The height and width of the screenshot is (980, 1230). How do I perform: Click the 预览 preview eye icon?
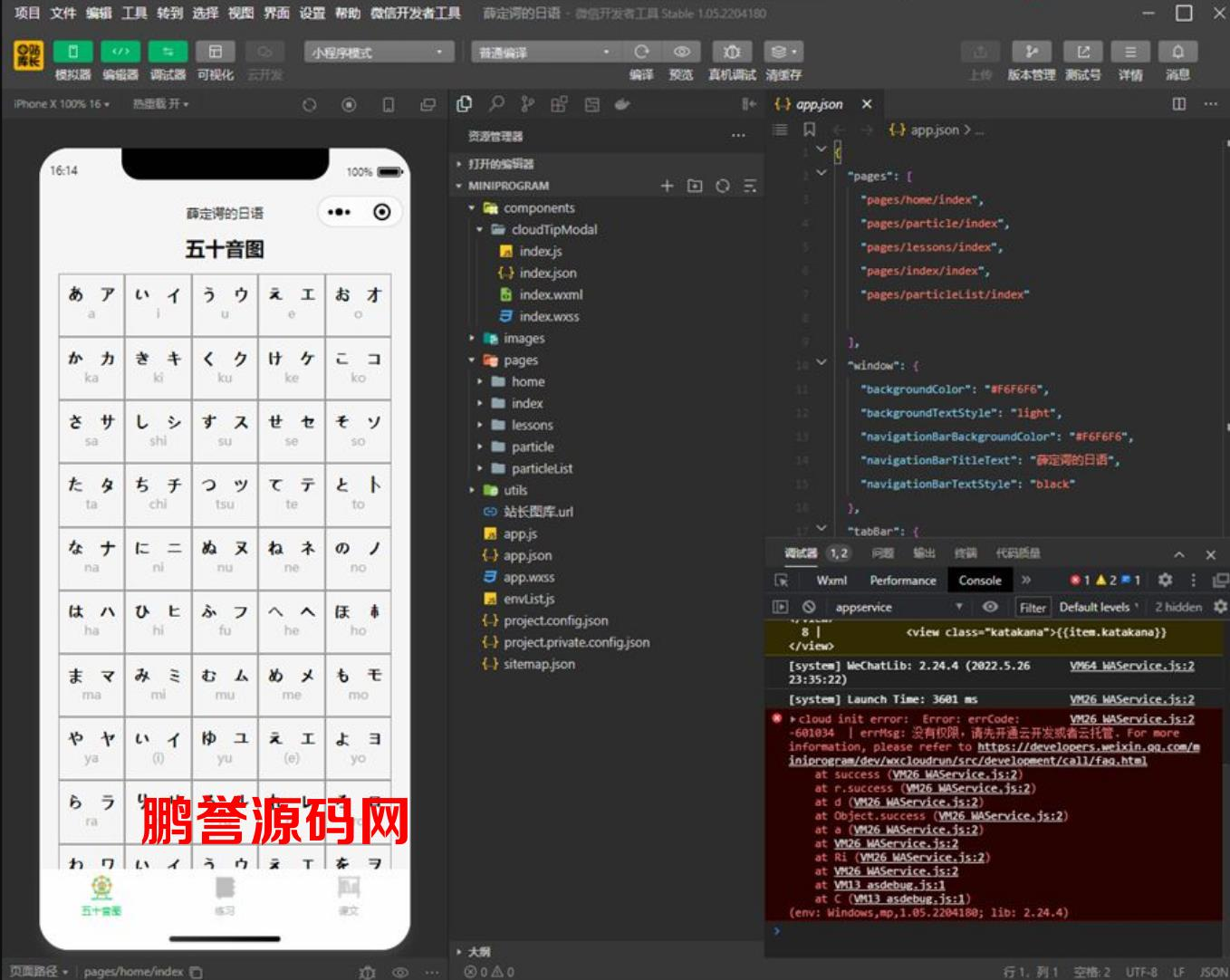pyautogui.click(x=682, y=52)
